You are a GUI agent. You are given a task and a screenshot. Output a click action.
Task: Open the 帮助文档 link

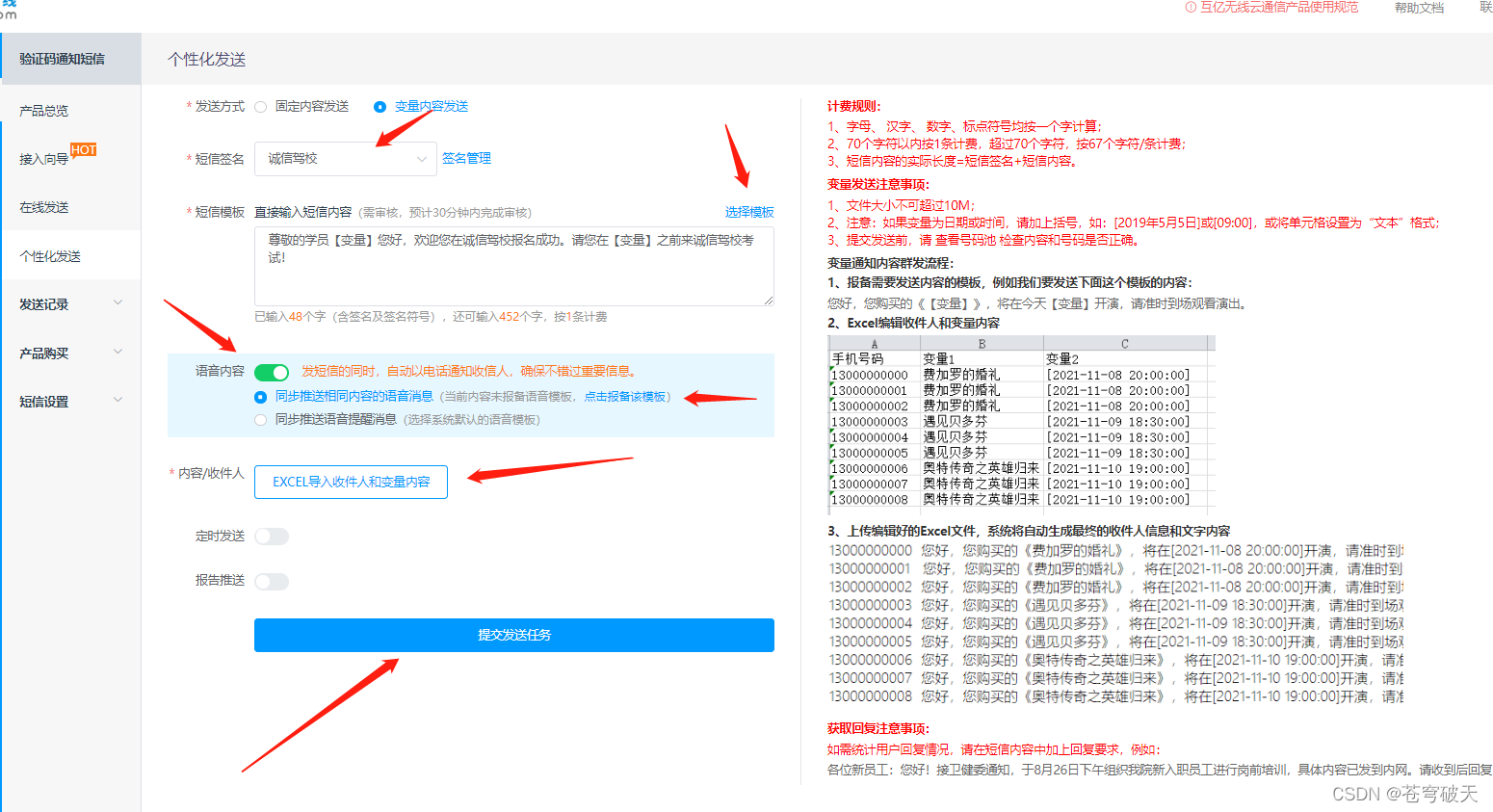pyautogui.click(x=1419, y=8)
